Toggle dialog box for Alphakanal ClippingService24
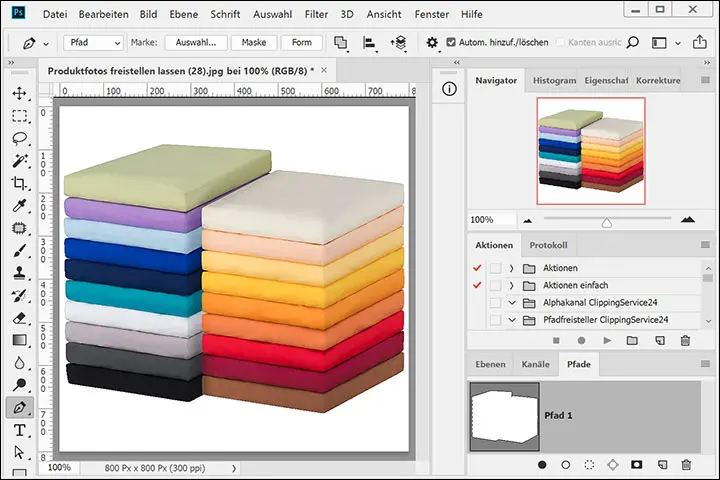Screen dimensions: 720x480 coord(495,303)
